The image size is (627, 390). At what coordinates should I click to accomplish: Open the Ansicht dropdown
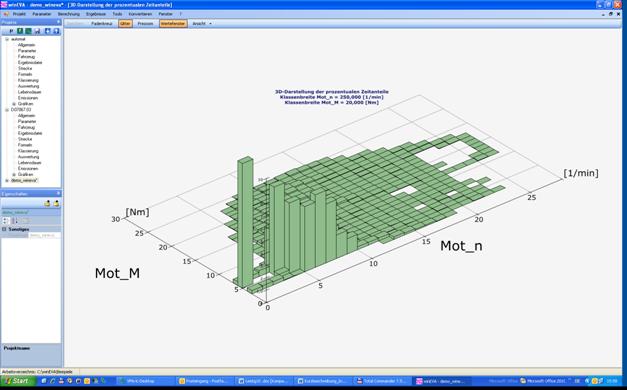click(x=202, y=24)
